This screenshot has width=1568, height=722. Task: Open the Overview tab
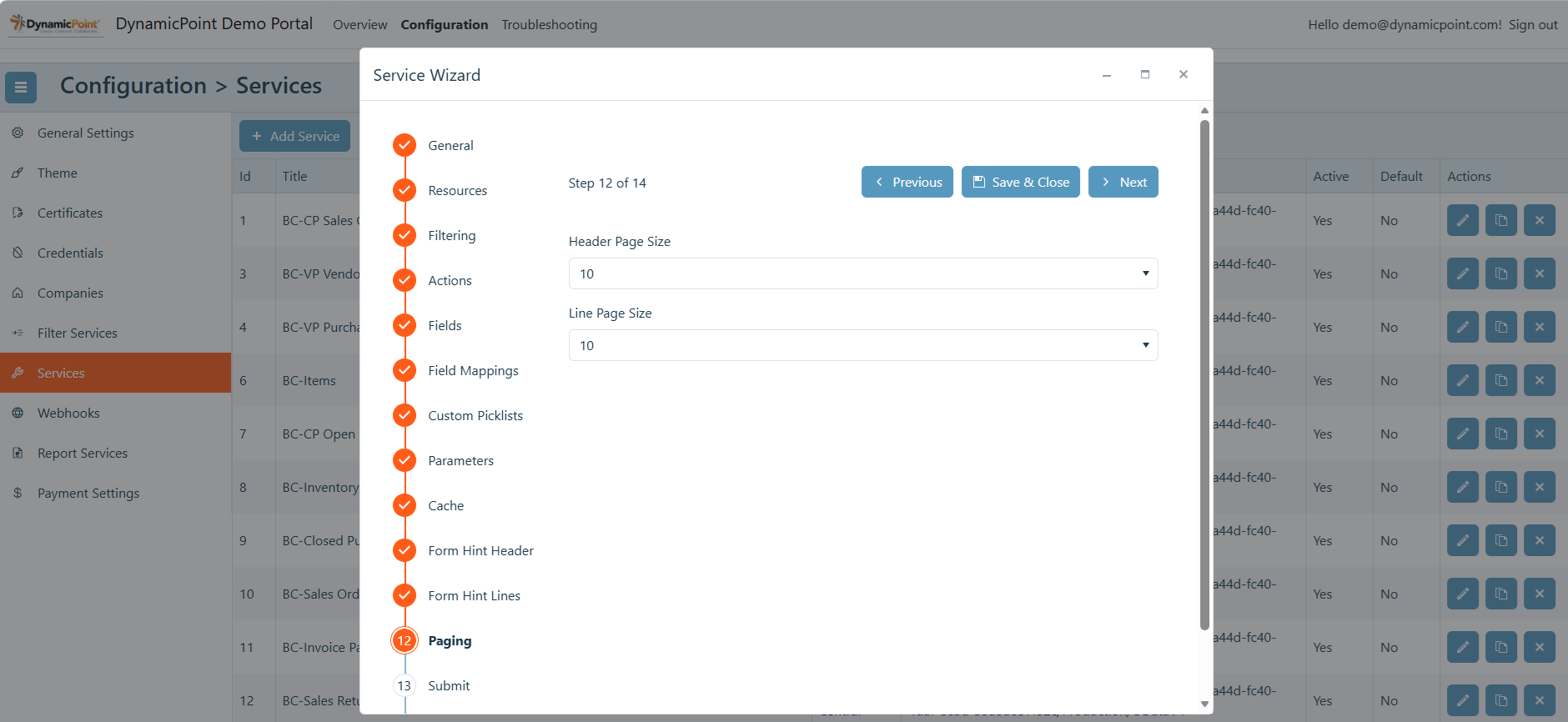(x=360, y=25)
